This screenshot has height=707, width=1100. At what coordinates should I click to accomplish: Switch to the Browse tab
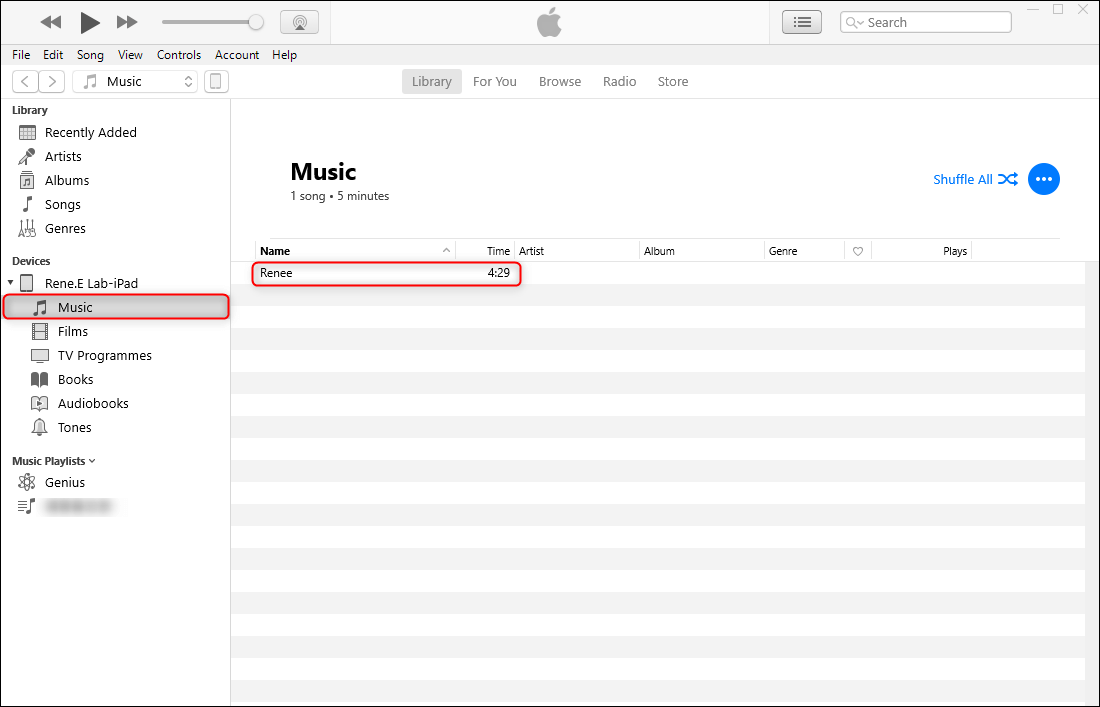tap(560, 81)
